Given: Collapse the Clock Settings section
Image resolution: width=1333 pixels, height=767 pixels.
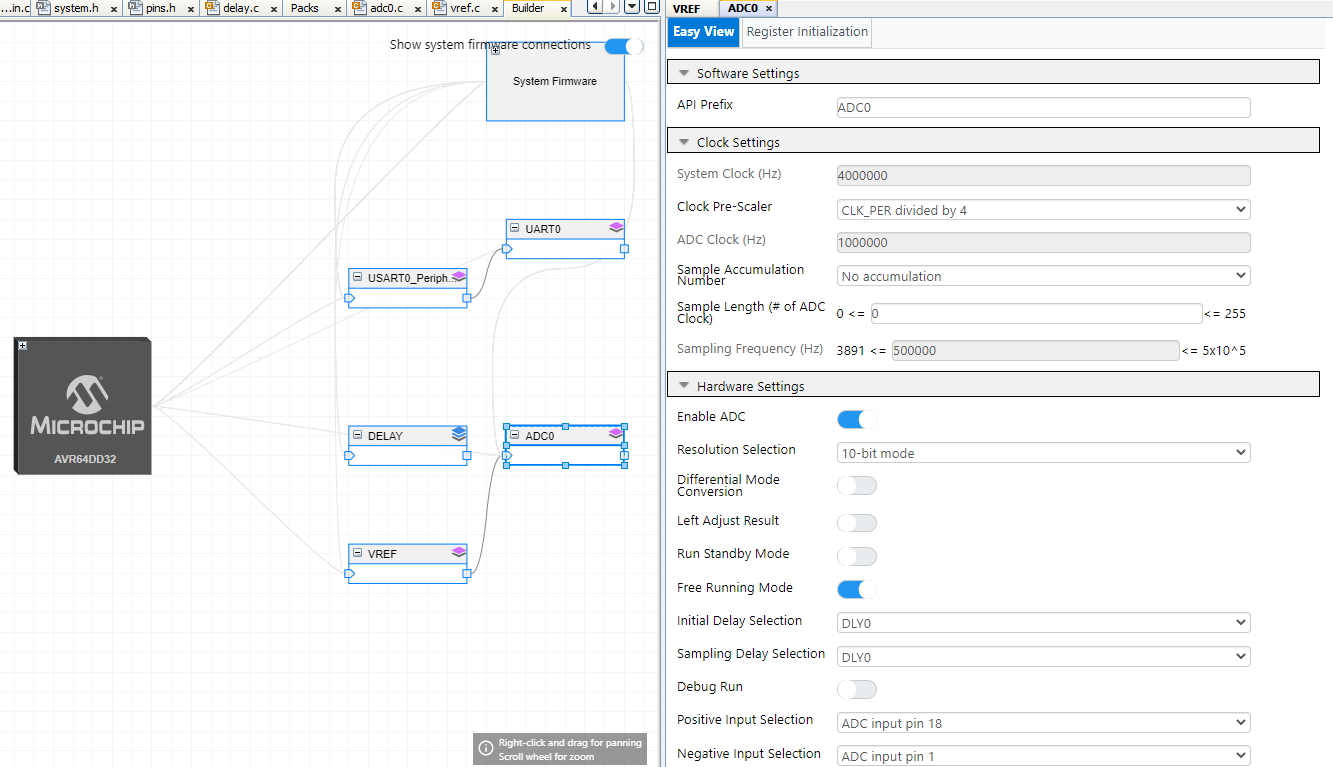Looking at the screenshot, I should [684, 142].
